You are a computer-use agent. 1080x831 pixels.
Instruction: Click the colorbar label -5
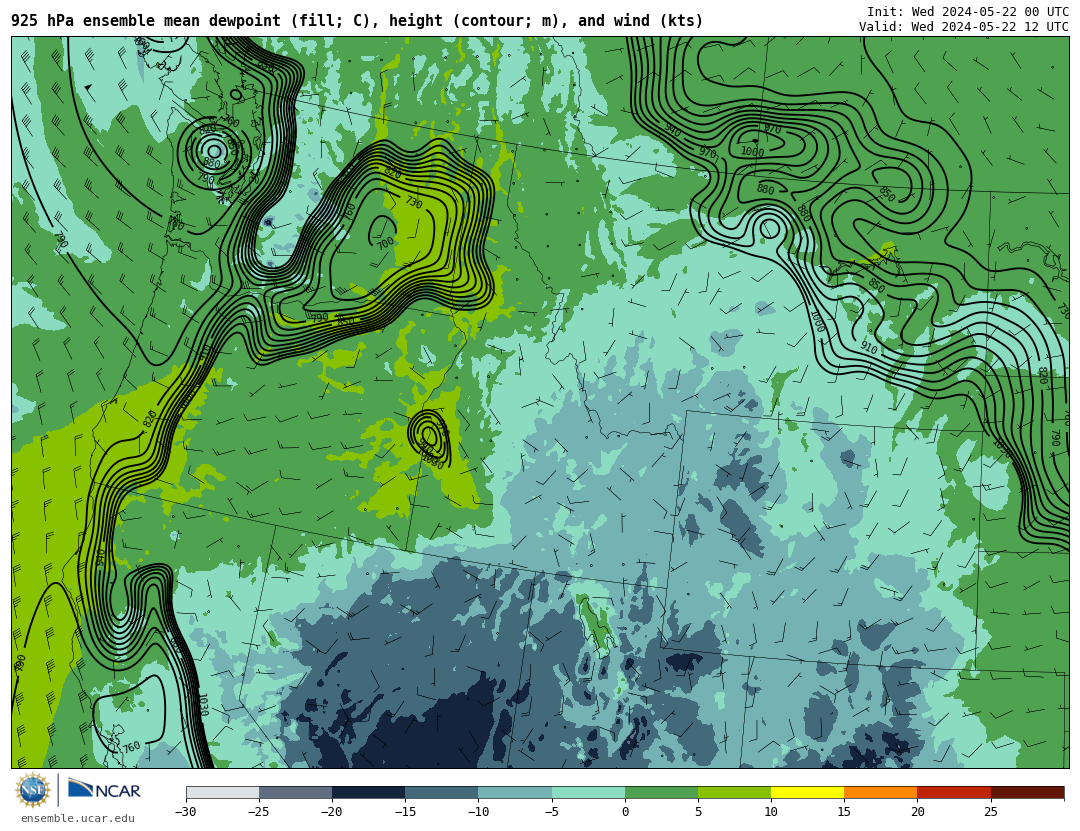pyautogui.click(x=552, y=812)
